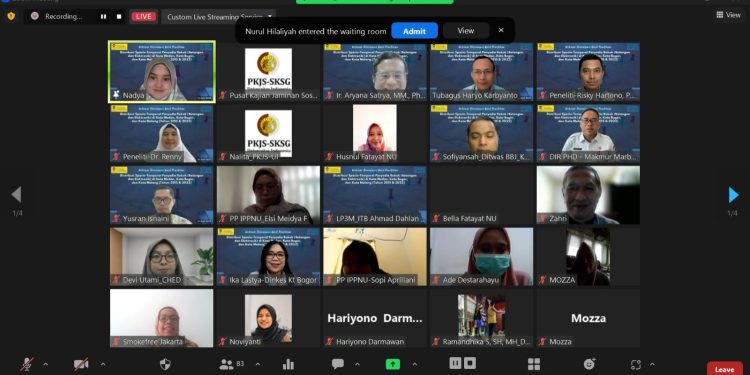Select Nalita_PKJS-UI participant tile
This screenshot has height=375, width=750.
click(x=268, y=133)
